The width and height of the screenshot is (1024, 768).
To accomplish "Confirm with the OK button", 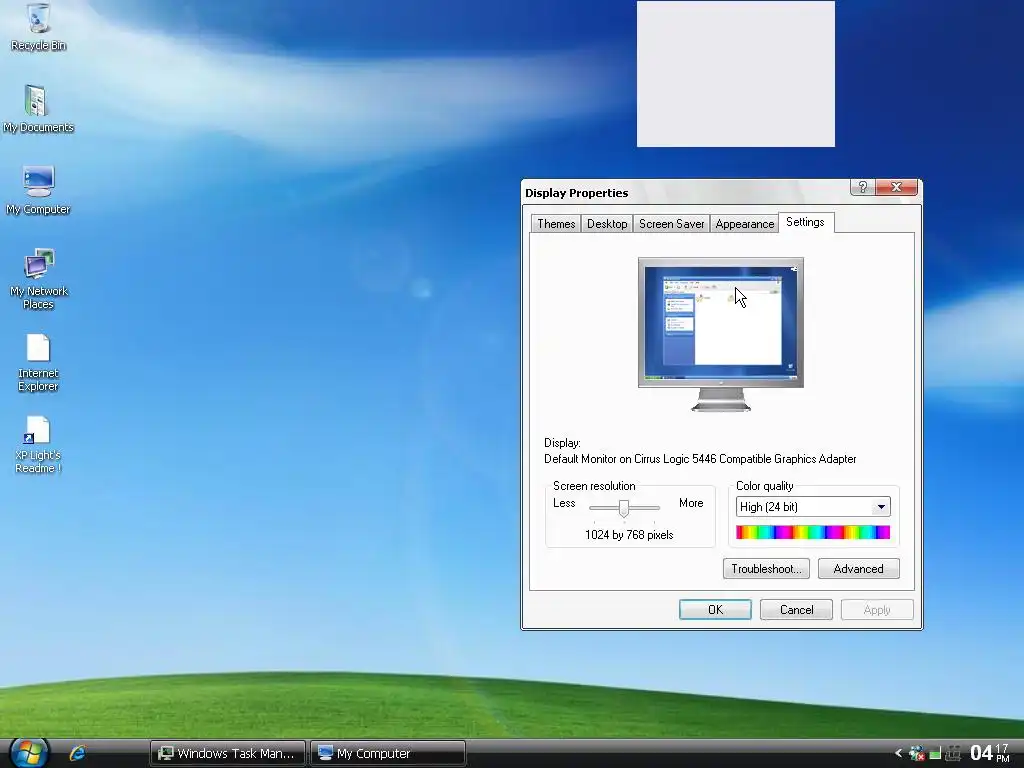I will point(715,609).
